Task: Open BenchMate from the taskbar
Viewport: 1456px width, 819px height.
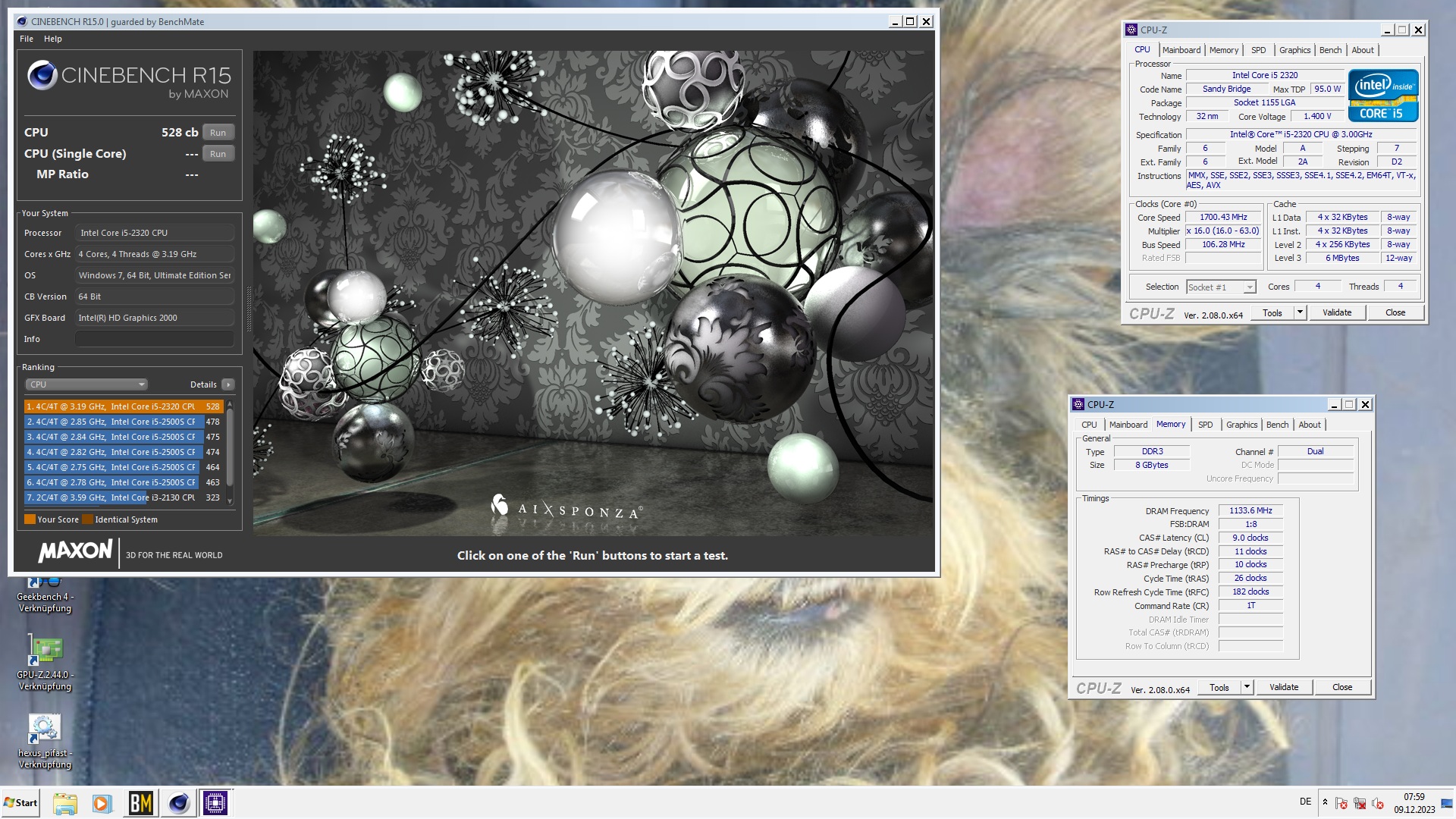Action: [140, 803]
